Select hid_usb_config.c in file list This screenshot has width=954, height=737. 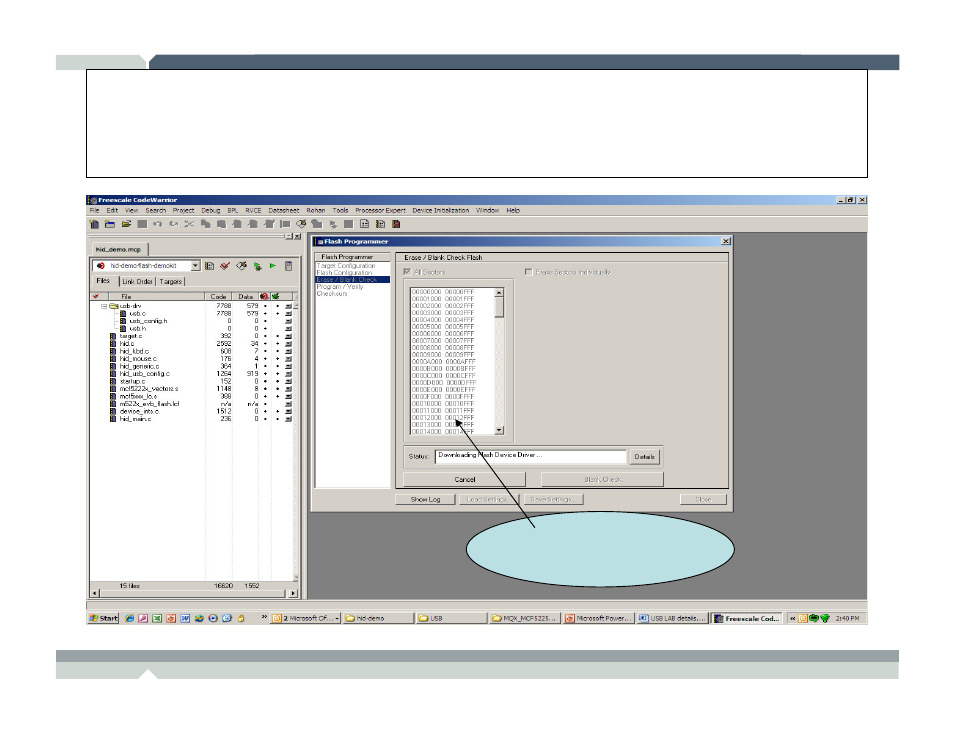click(x=145, y=374)
